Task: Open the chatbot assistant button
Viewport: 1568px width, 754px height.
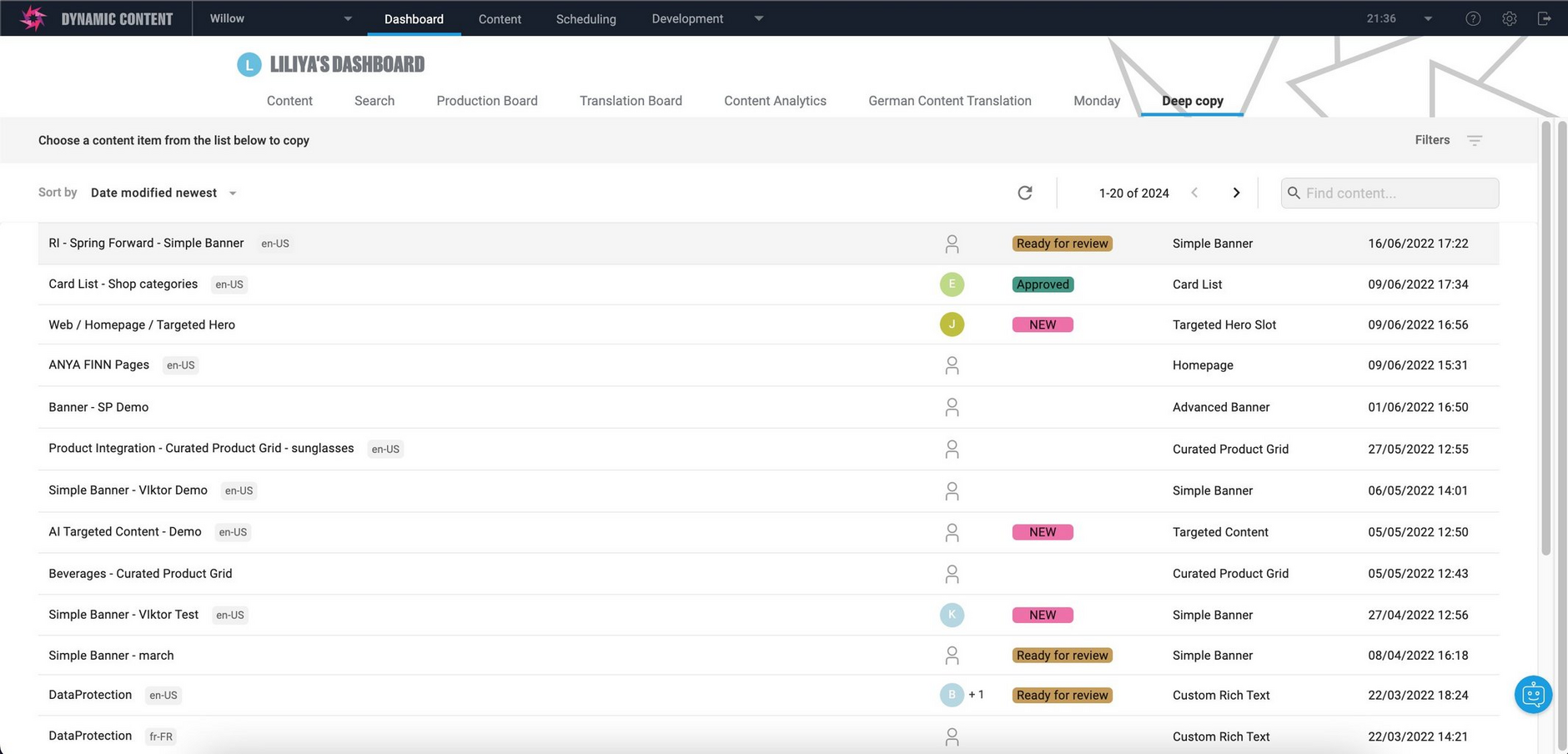Action: [x=1533, y=694]
